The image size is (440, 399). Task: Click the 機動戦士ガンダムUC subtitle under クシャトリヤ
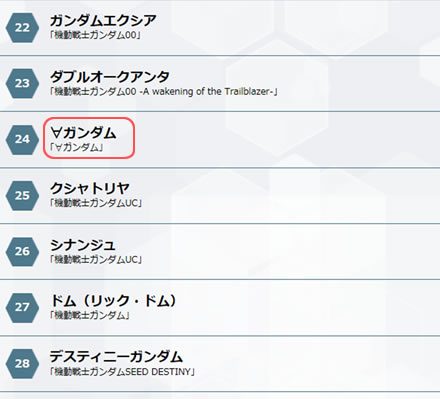click(96, 203)
